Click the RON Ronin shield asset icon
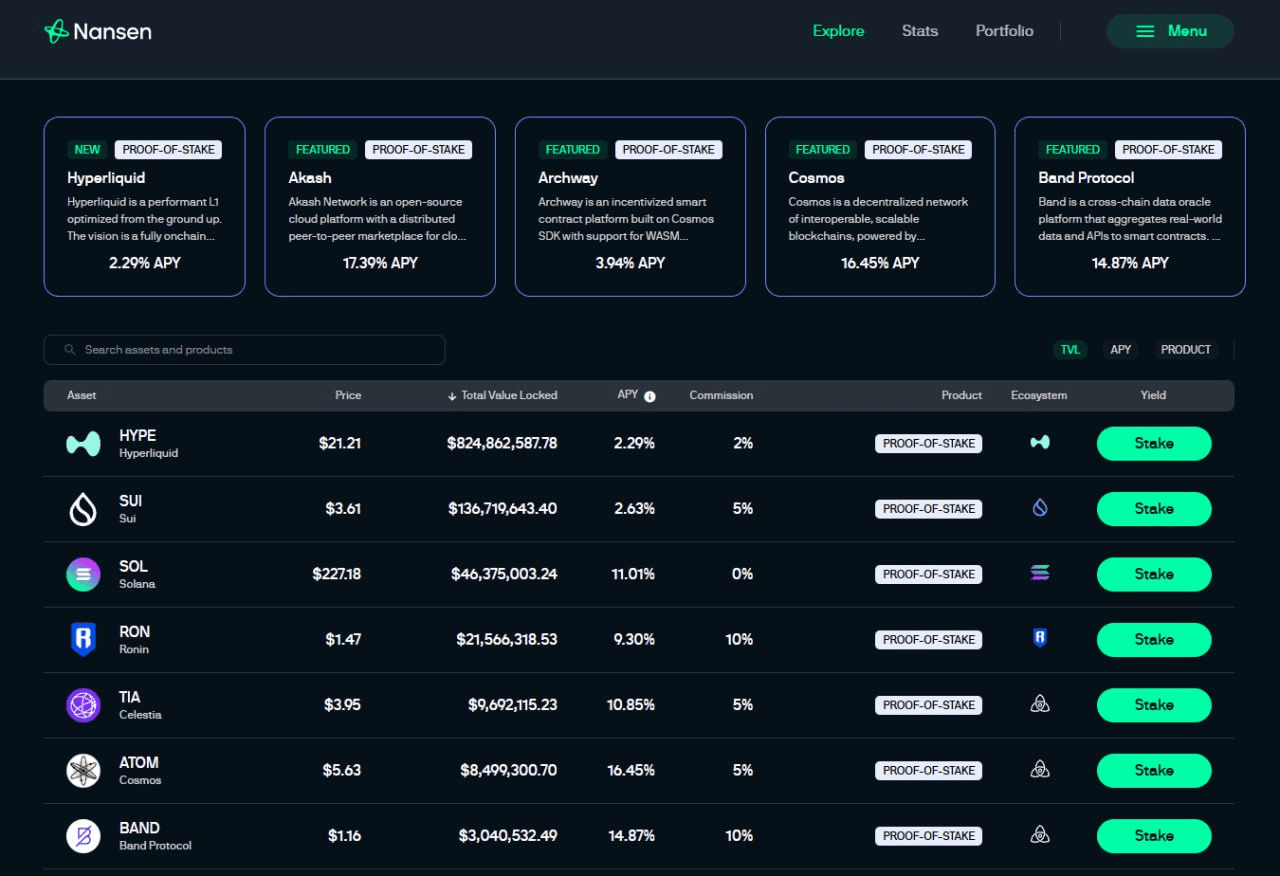This screenshot has width=1280, height=876. 83,640
